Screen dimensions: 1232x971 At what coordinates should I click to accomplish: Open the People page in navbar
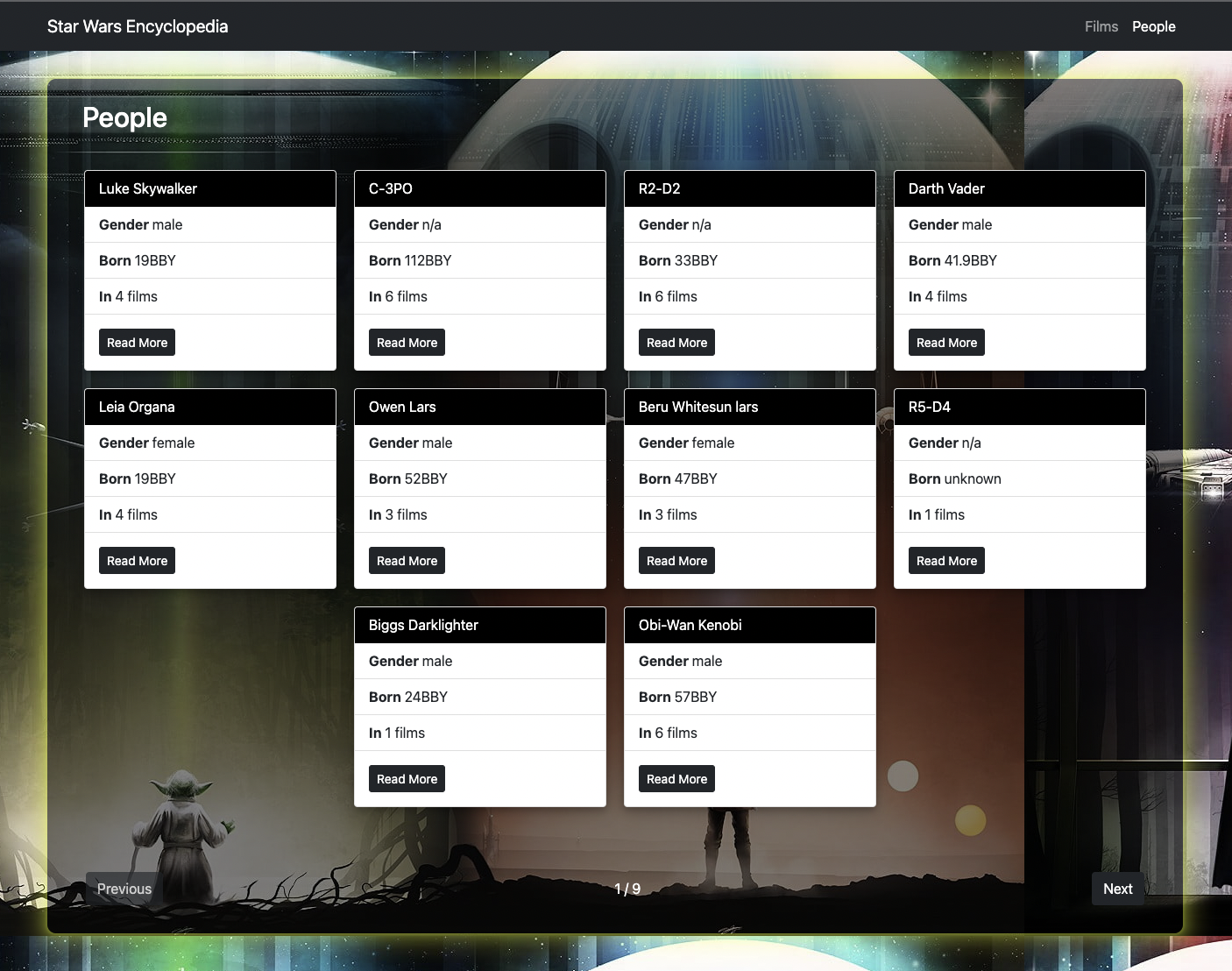[x=1153, y=26]
